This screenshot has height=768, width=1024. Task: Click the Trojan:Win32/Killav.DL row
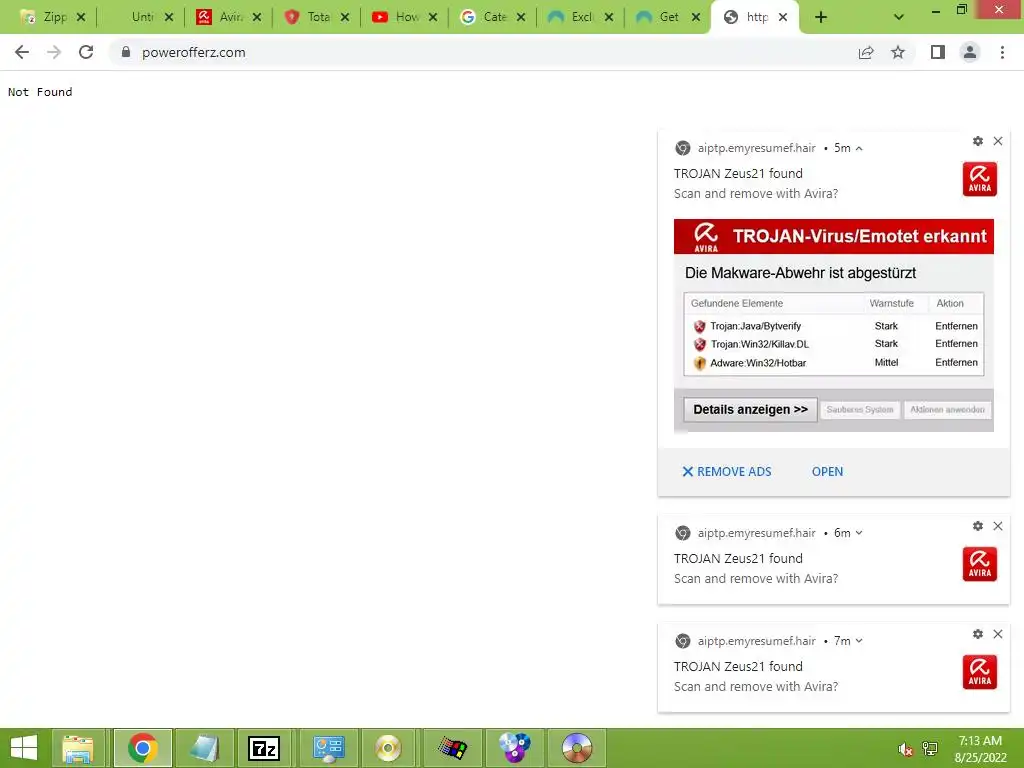pos(834,344)
